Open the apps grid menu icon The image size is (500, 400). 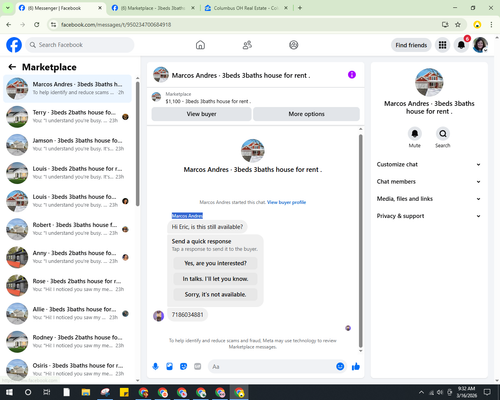coord(442,45)
